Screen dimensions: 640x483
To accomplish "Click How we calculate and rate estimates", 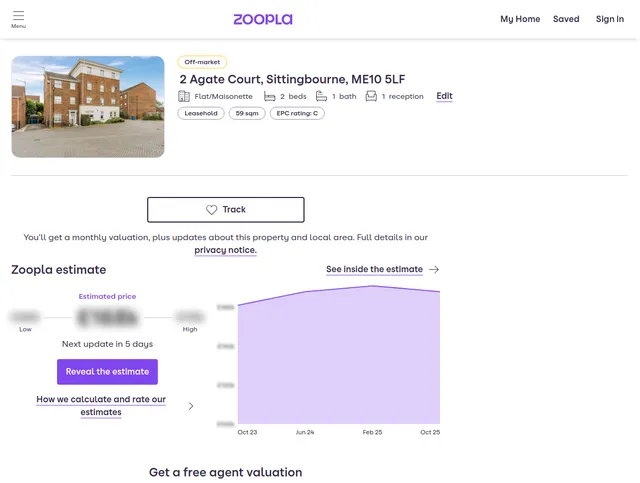I will tap(101, 406).
